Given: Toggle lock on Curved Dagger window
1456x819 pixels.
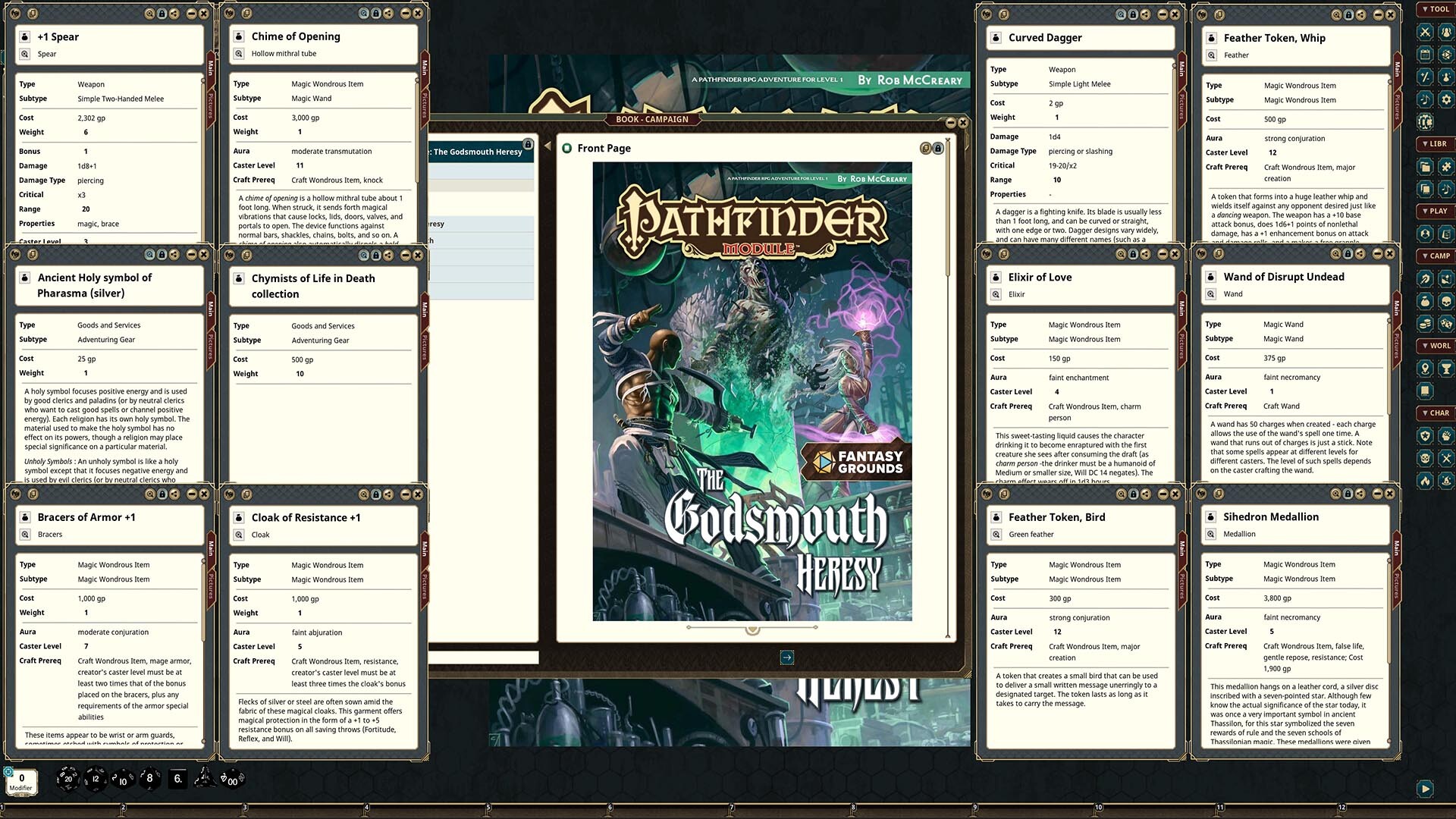Looking at the screenshot, I should 1133,14.
